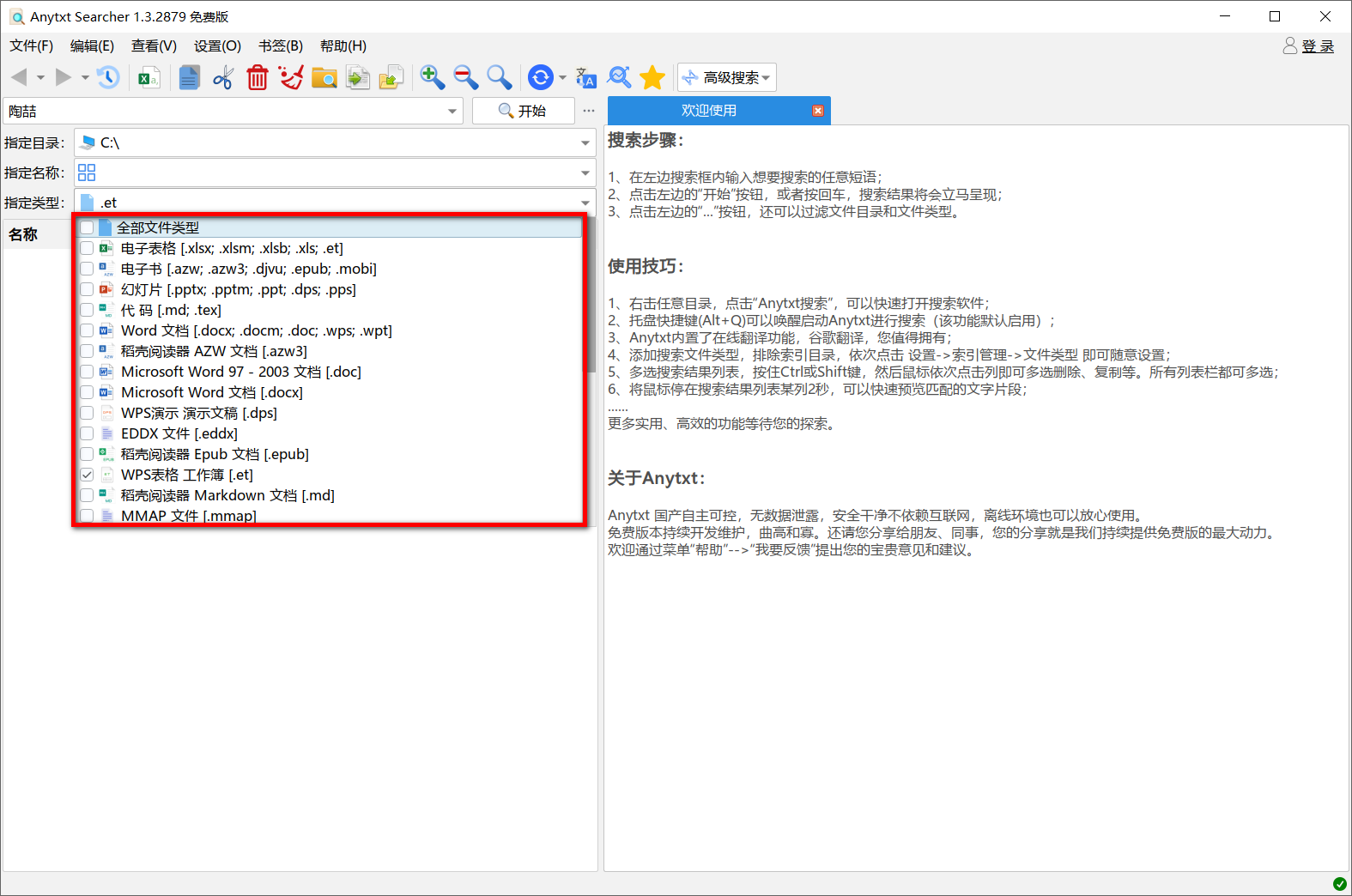
Task: Select 稻壳阅读器 AZW 文档 [.azw3] row
Action: coord(330,351)
